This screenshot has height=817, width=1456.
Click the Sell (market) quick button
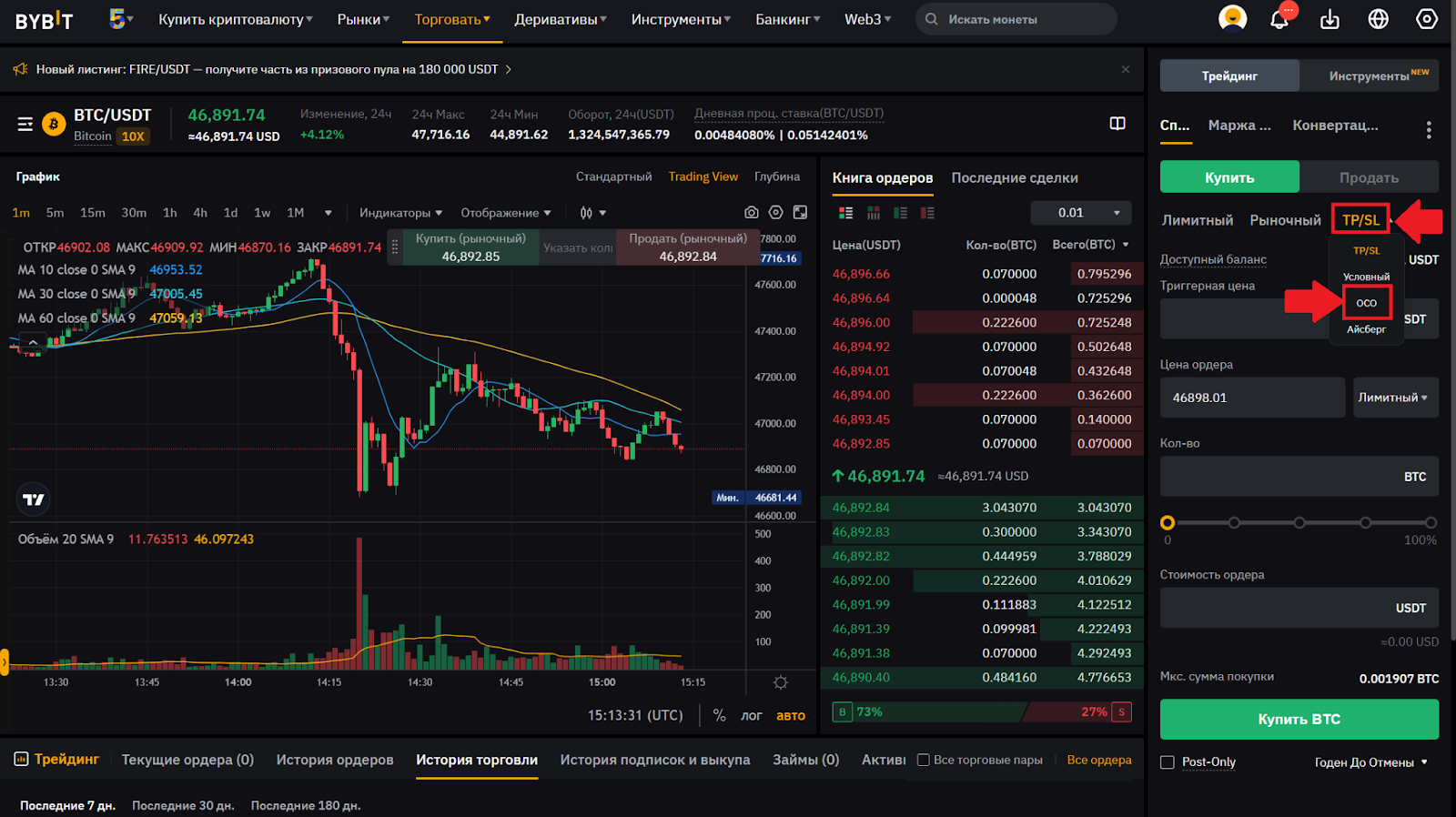(x=687, y=247)
